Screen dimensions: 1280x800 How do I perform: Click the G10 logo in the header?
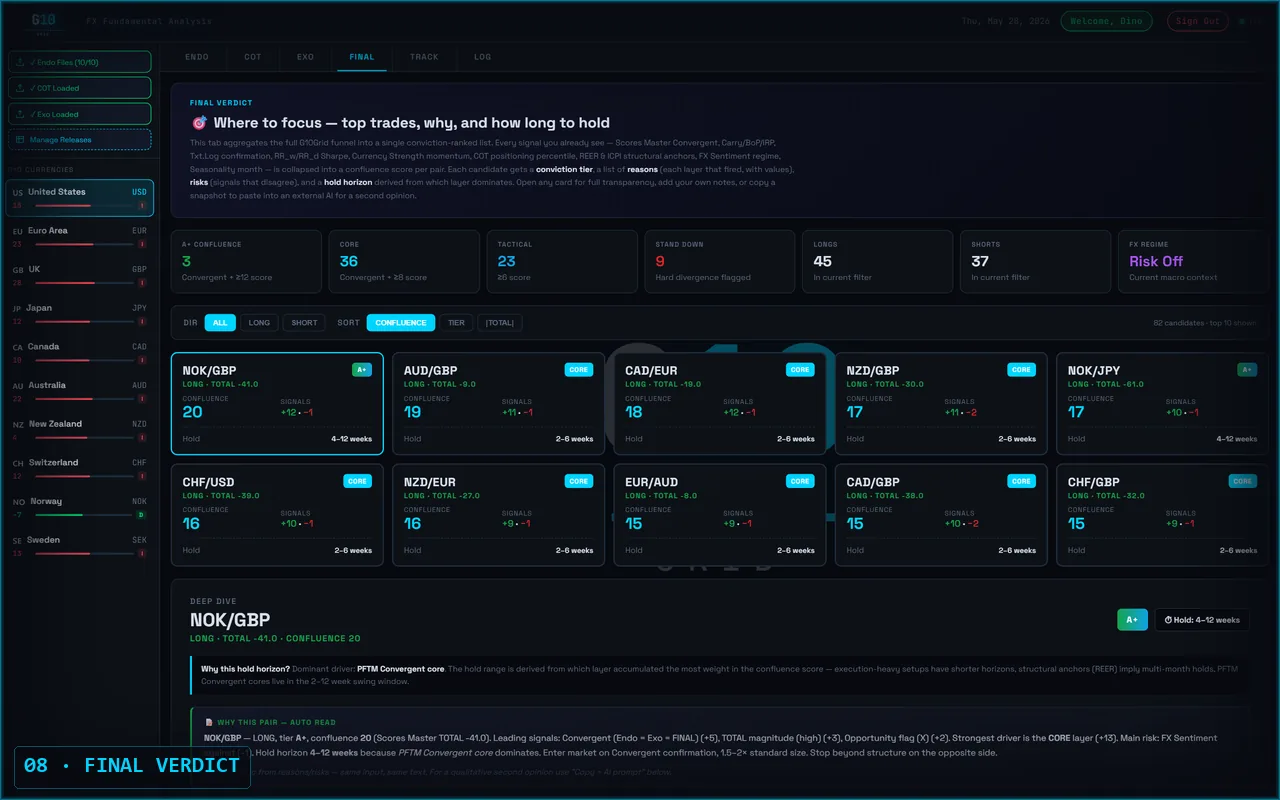click(43, 20)
